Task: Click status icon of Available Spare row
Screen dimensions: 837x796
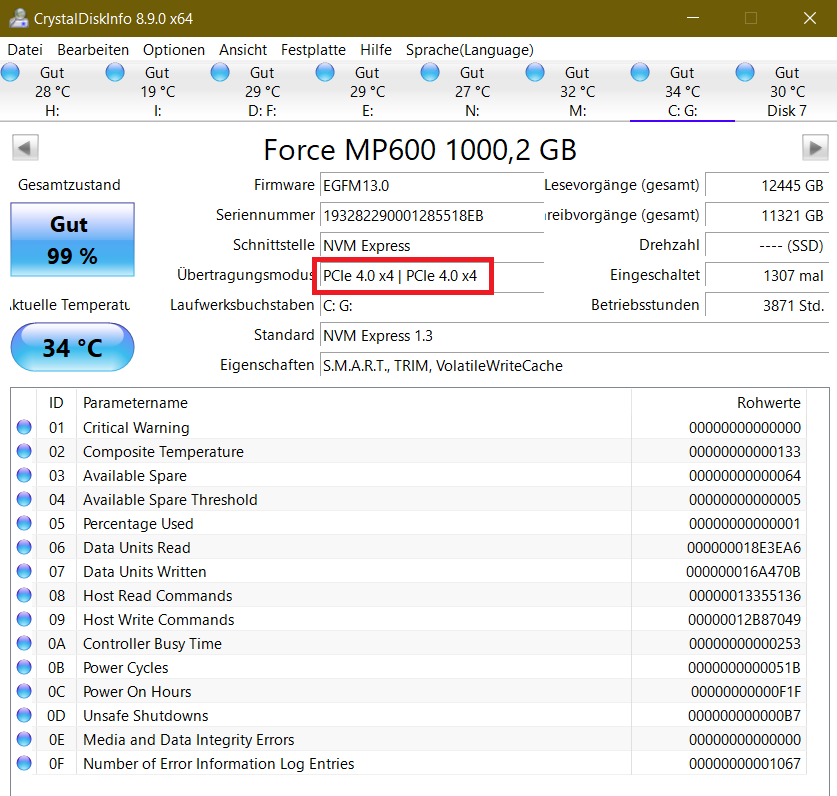Action: pyautogui.click(x=24, y=475)
